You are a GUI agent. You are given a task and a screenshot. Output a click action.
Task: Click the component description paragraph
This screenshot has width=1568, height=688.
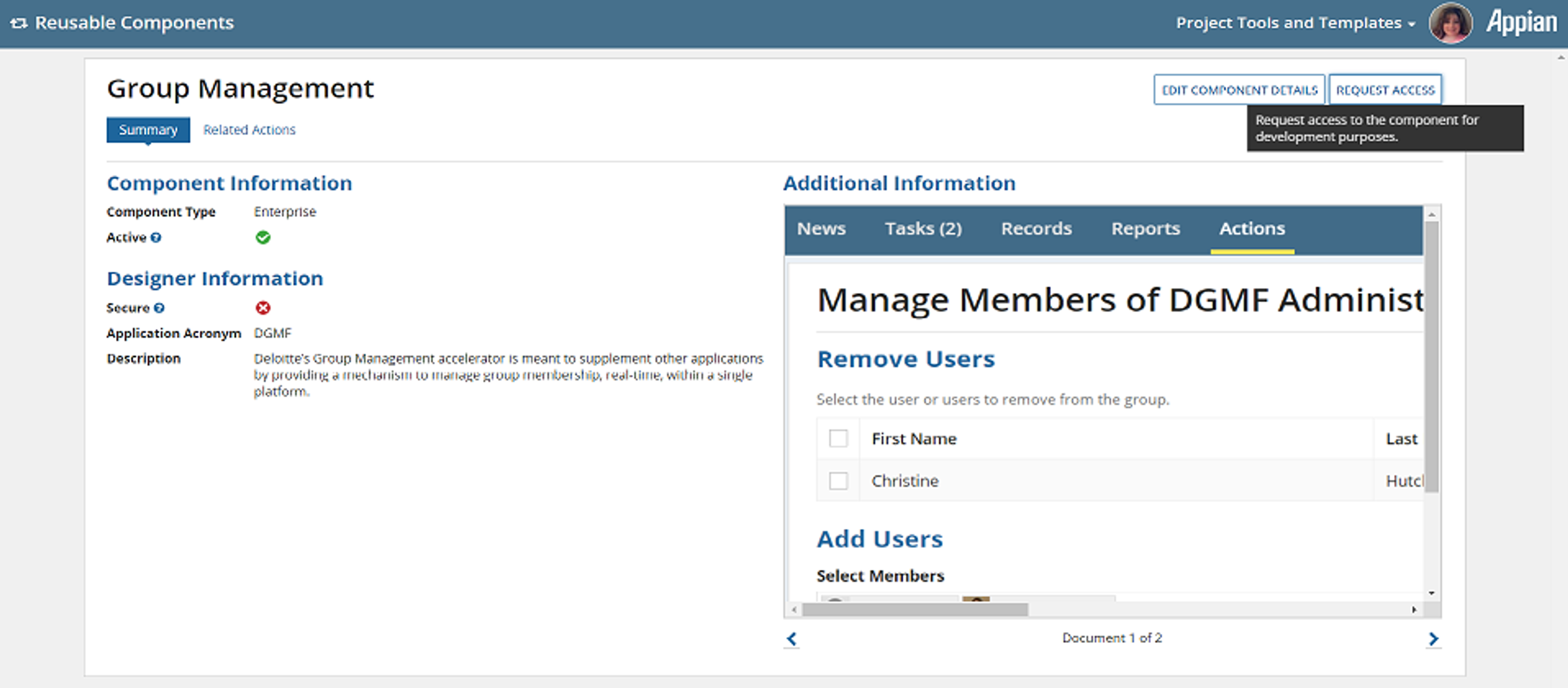tap(508, 375)
